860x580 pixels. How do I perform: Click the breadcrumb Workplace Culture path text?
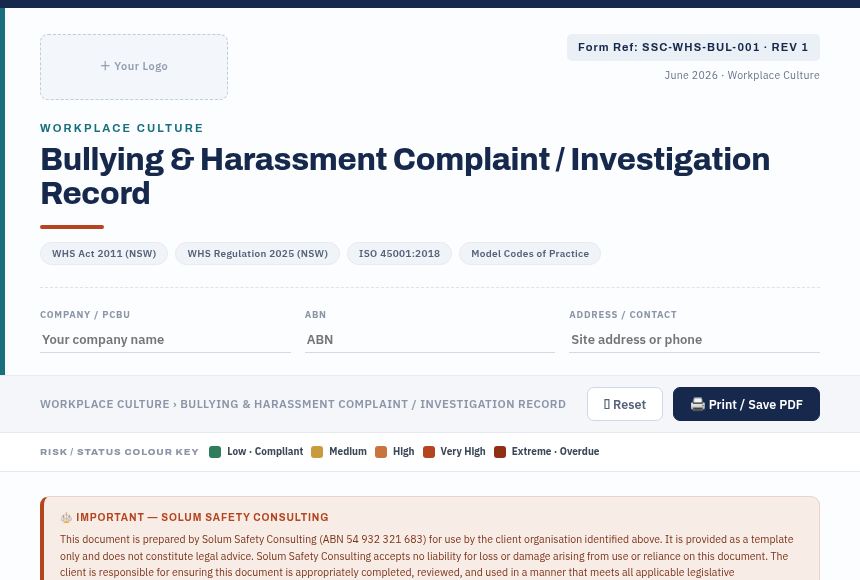(303, 404)
